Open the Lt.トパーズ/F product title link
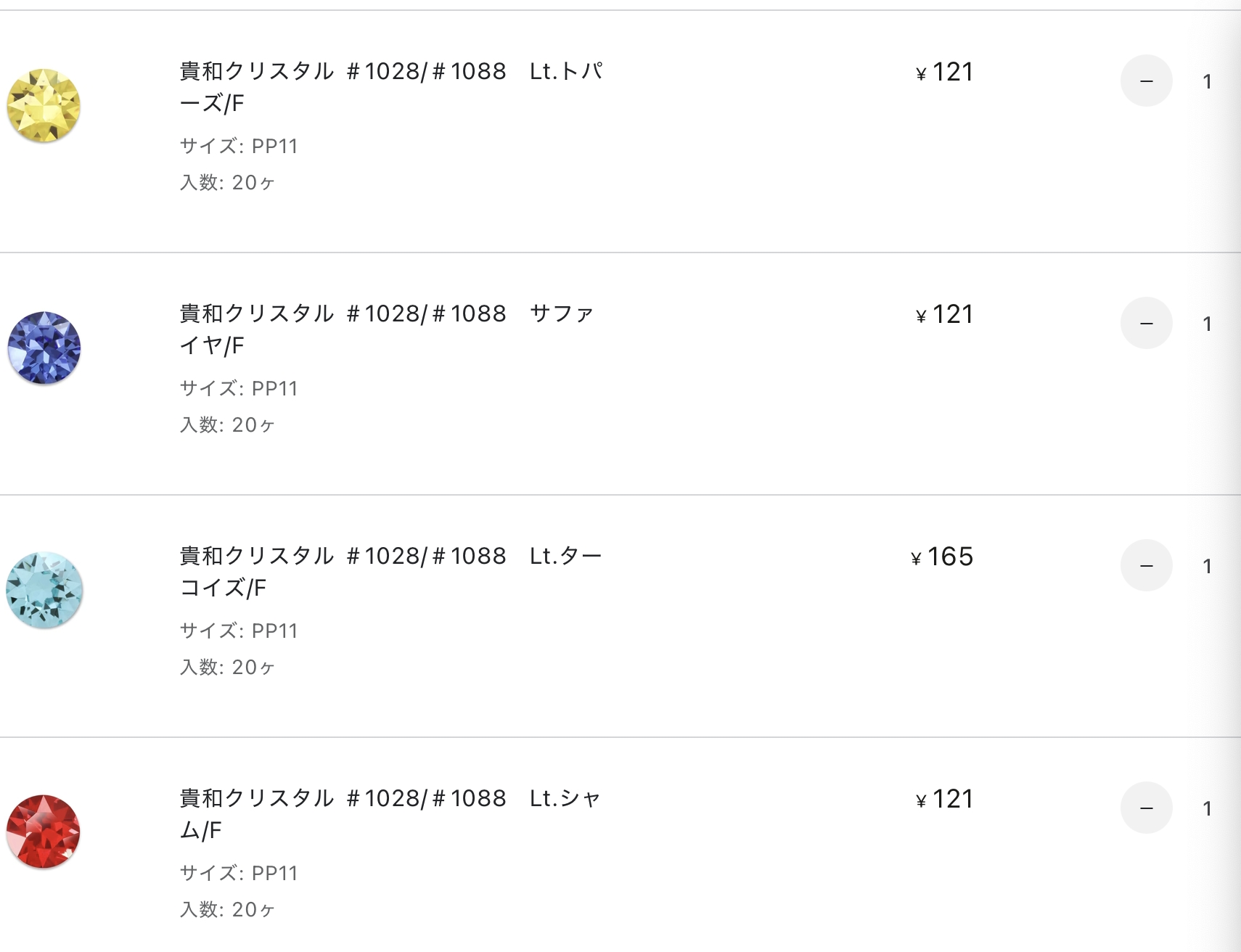Screen dimensions: 1241x952 pos(392,87)
